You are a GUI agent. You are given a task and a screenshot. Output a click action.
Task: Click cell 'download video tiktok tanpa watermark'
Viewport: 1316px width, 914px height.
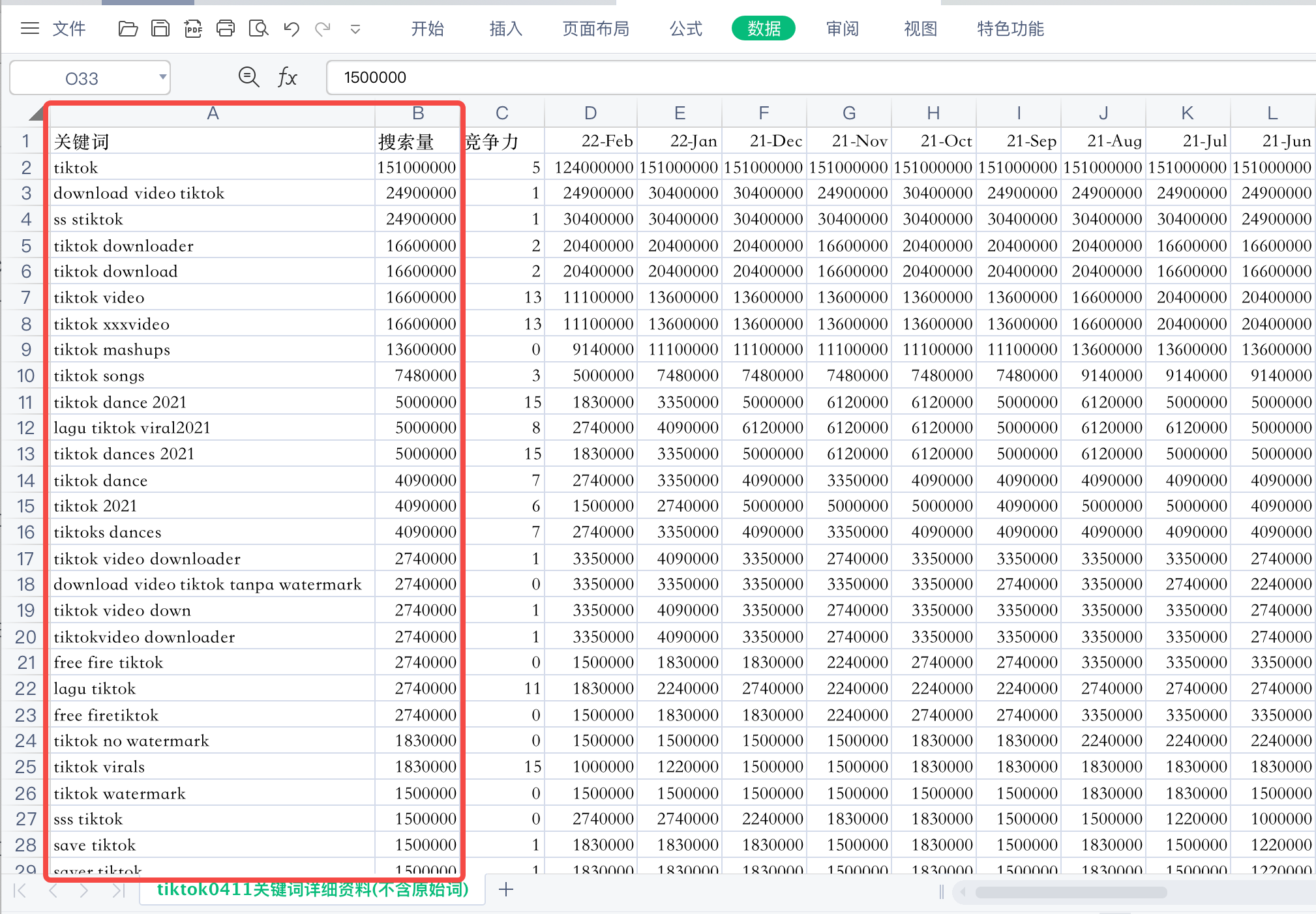[213, 585]
